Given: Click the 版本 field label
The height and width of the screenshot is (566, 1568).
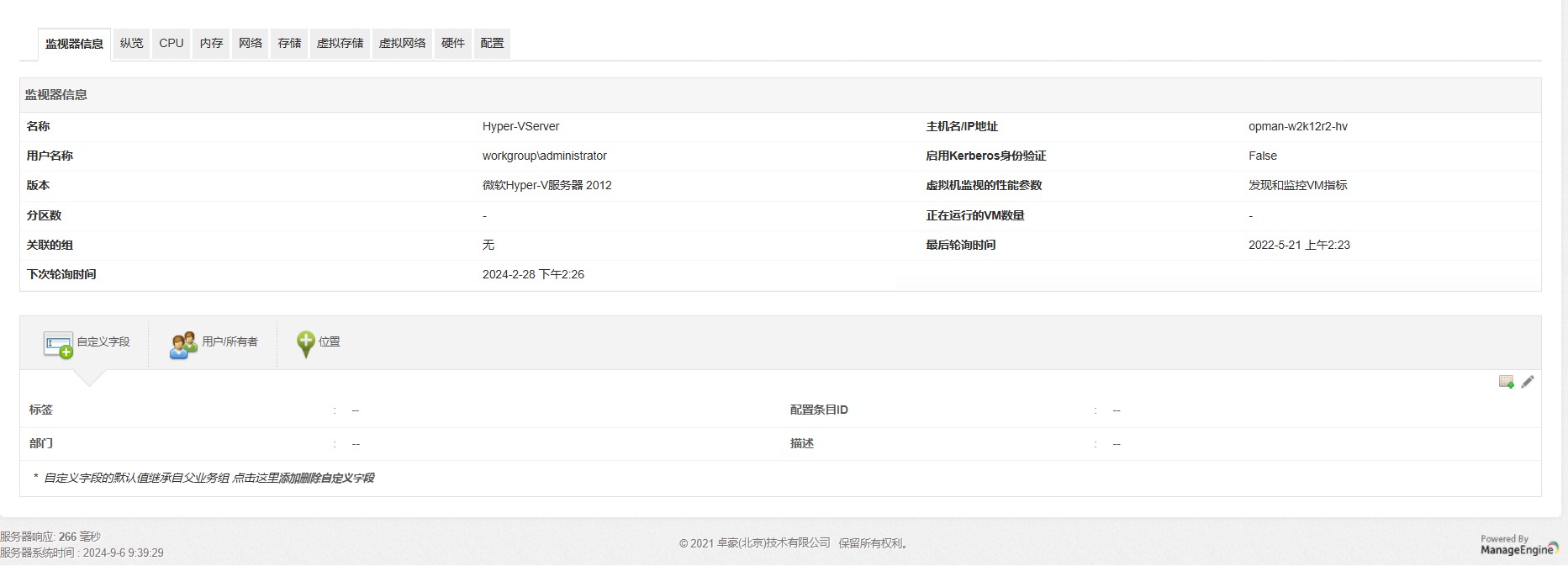Looking at the screenshot, I should point(38,185).
